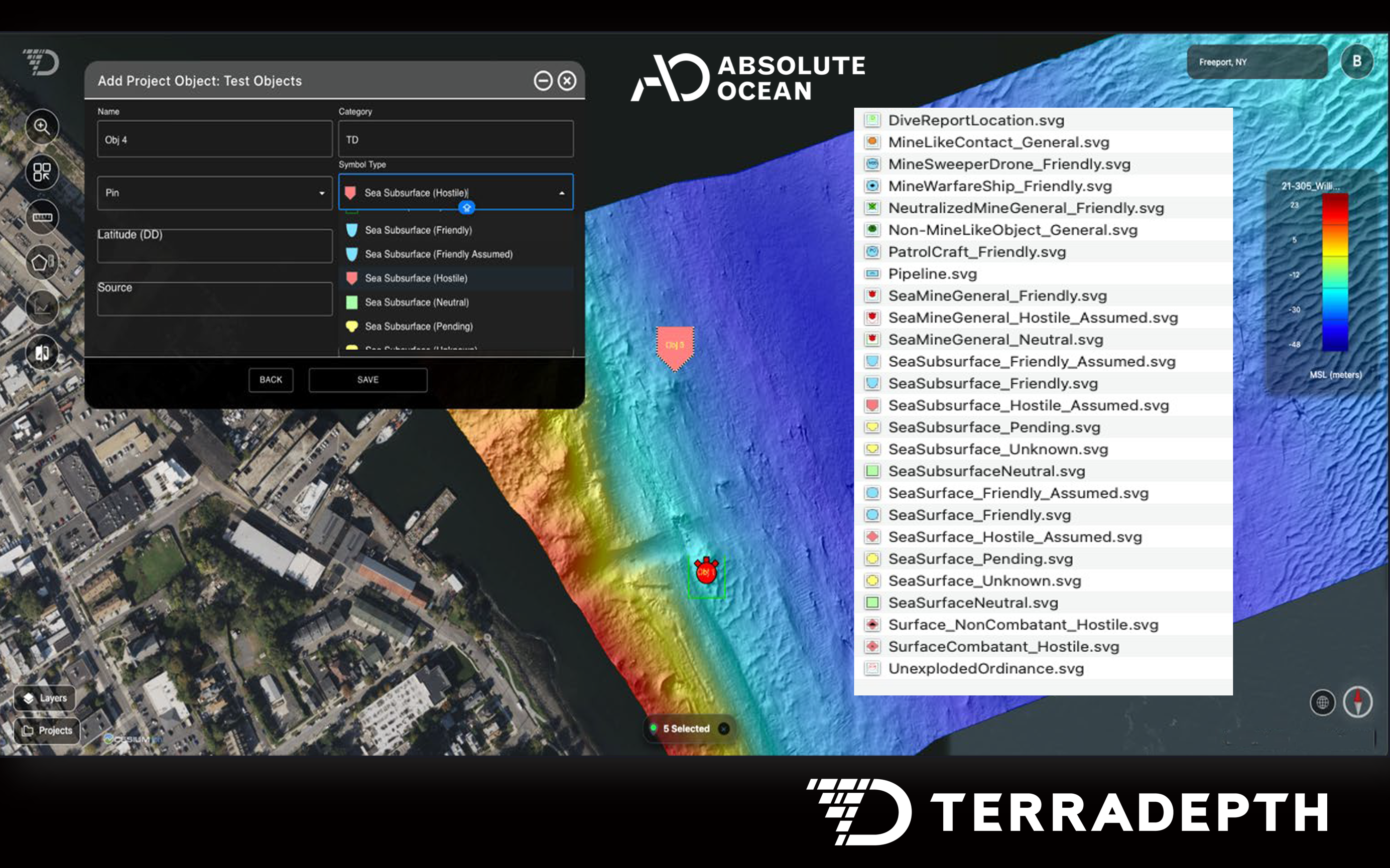
Task: Click the Pipeline.svg file icon
Action: pyautogui.click(x=872, y=274)
